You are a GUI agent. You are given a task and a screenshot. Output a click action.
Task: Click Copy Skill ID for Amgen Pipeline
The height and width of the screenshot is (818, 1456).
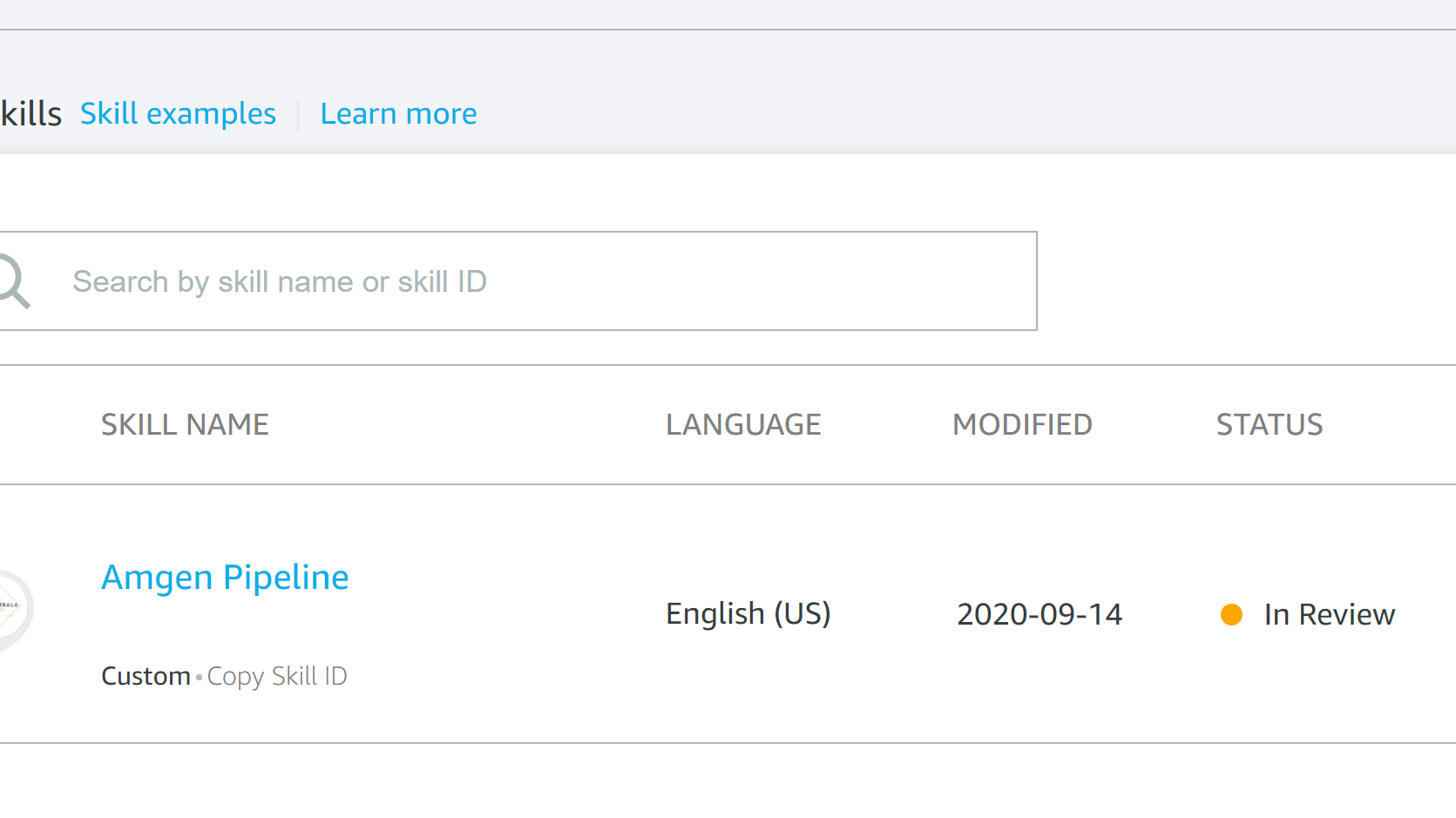click(277, 676)
